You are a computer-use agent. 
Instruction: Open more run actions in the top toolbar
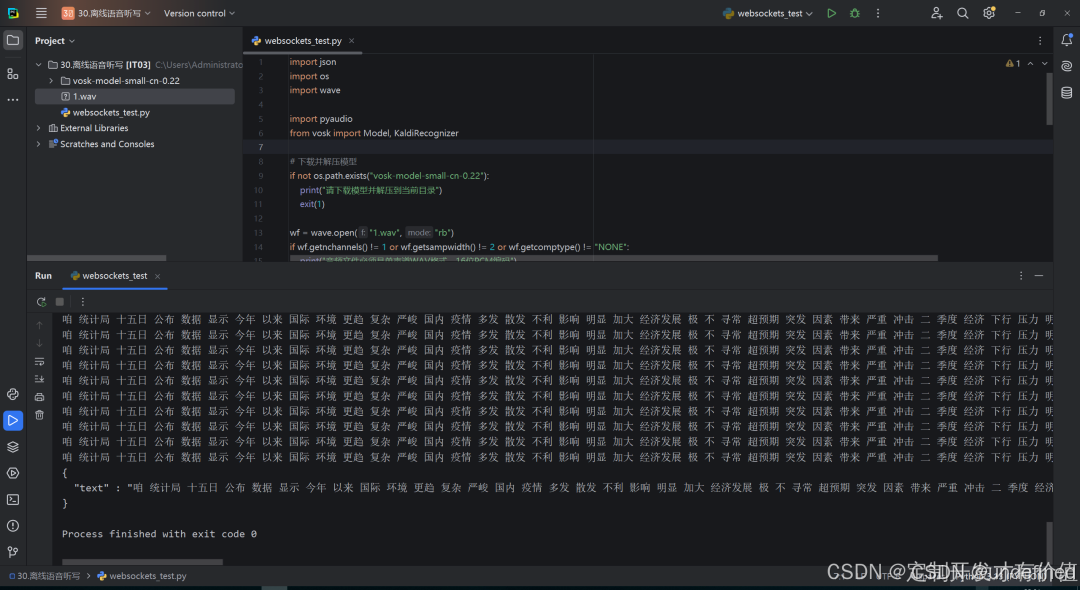878,13
